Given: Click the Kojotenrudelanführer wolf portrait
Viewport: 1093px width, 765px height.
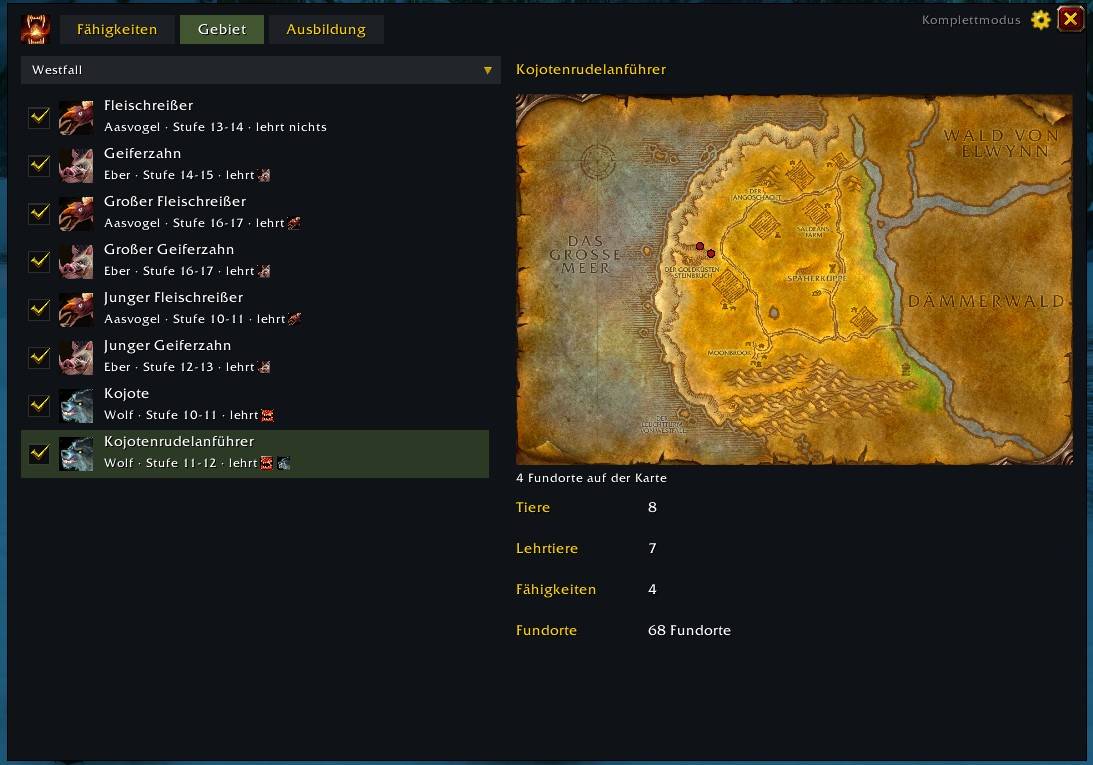Looking at the screenshot, I should [76, 453].
